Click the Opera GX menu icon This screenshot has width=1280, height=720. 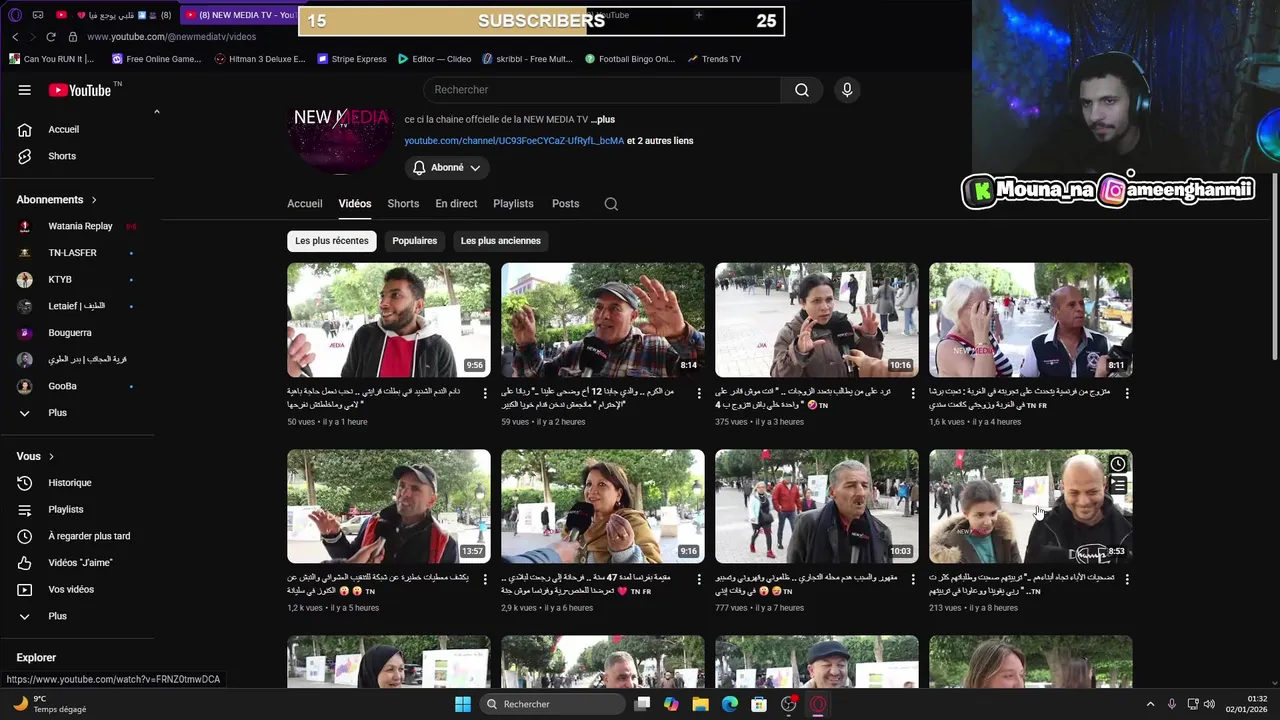click(15, 15)
